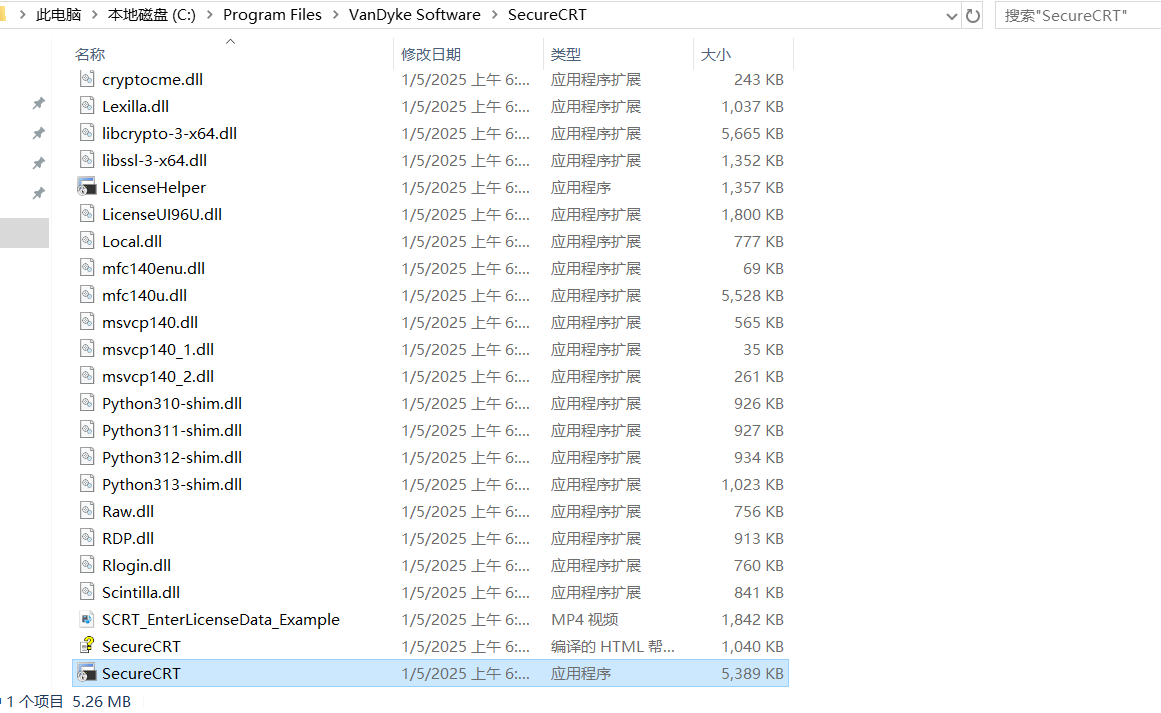Click the 35 KB size cell
This screenshot has height=713, width=1161.
click(x=763, y=349)
